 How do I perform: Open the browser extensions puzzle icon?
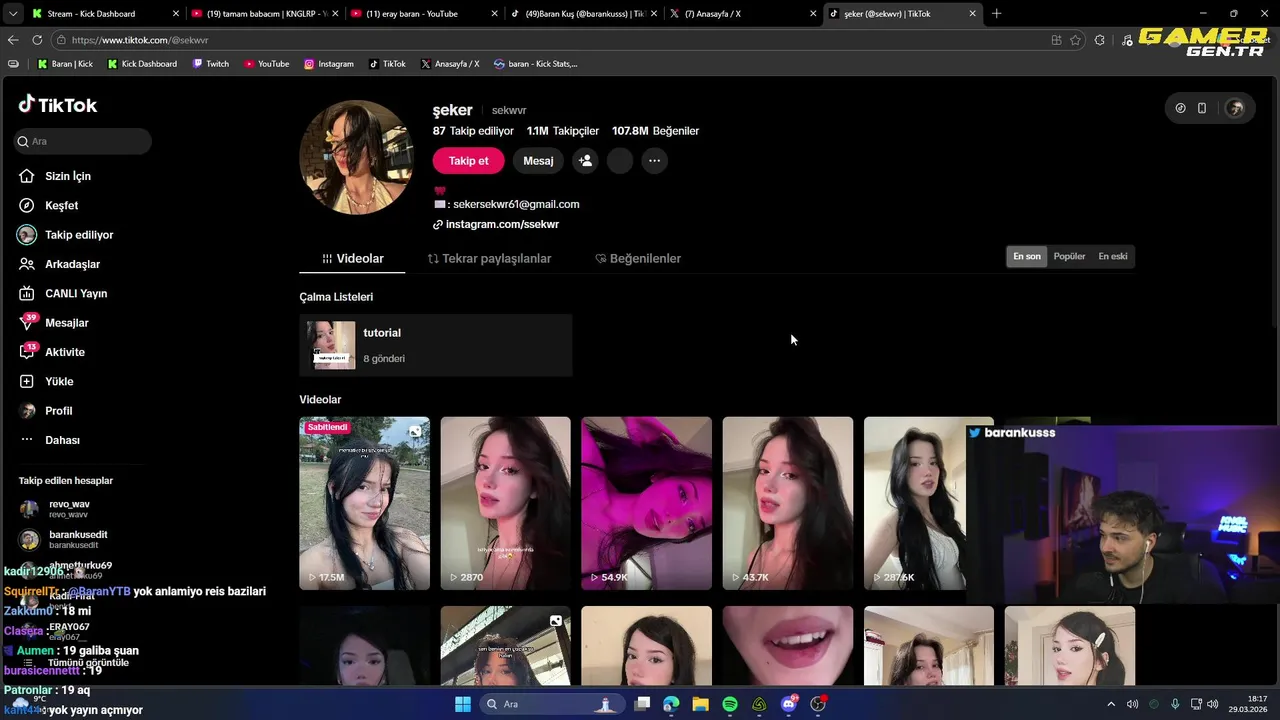pyautogui.click(x=1100, y=40)
